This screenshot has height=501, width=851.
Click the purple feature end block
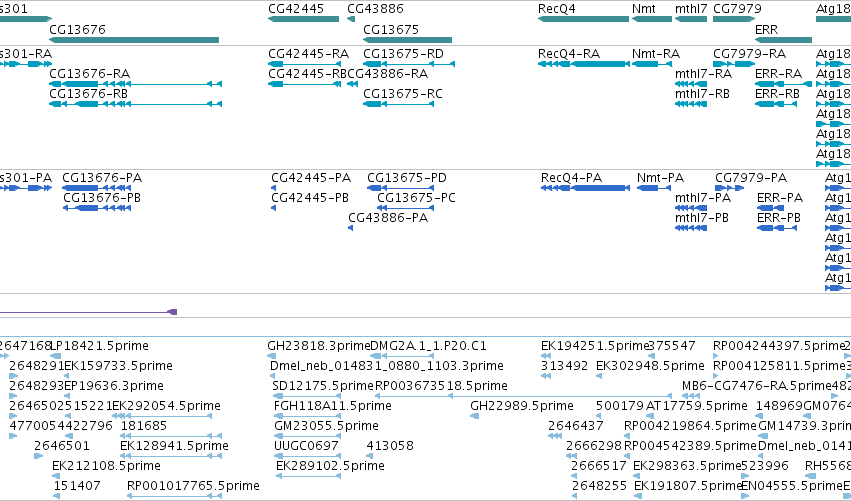[x=173, y=312]
